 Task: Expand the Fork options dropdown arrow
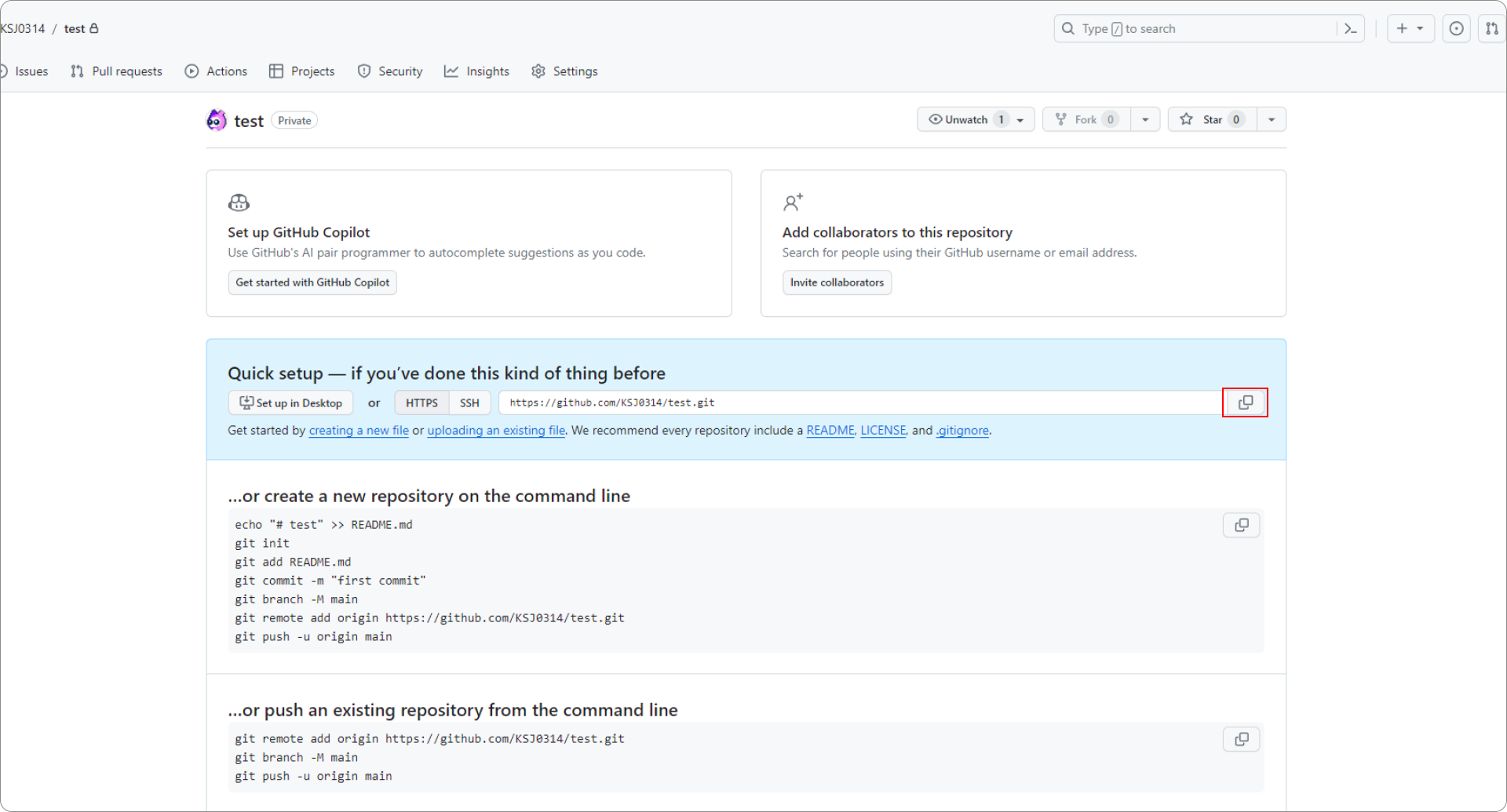pos(1145,119)
